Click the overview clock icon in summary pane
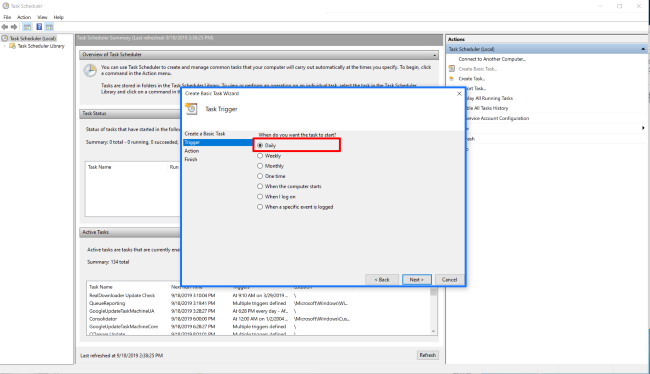650x374 pixels. (x=90, y=70)
